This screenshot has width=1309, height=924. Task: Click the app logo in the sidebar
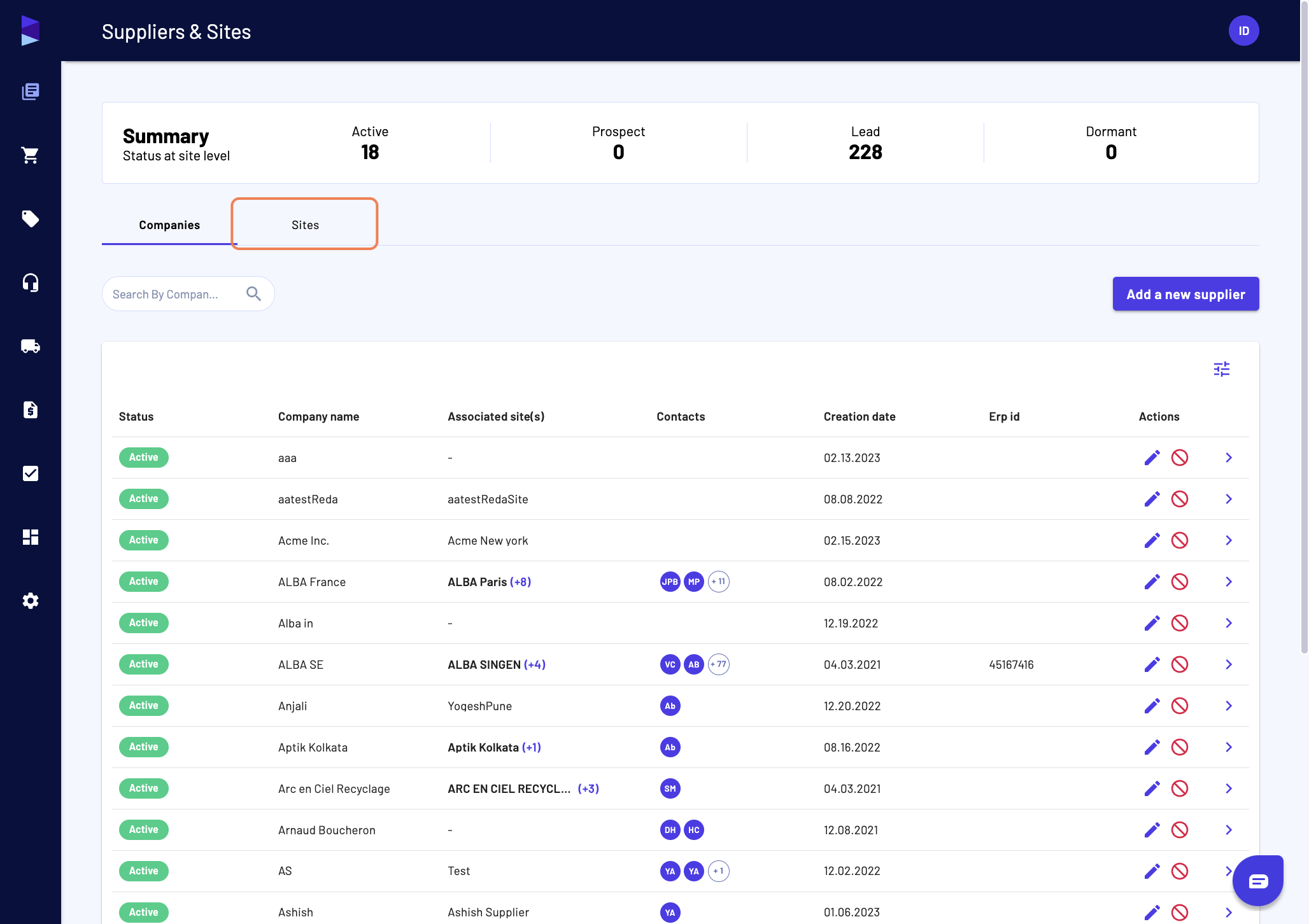pyautogui.click(x=31, y=31)
